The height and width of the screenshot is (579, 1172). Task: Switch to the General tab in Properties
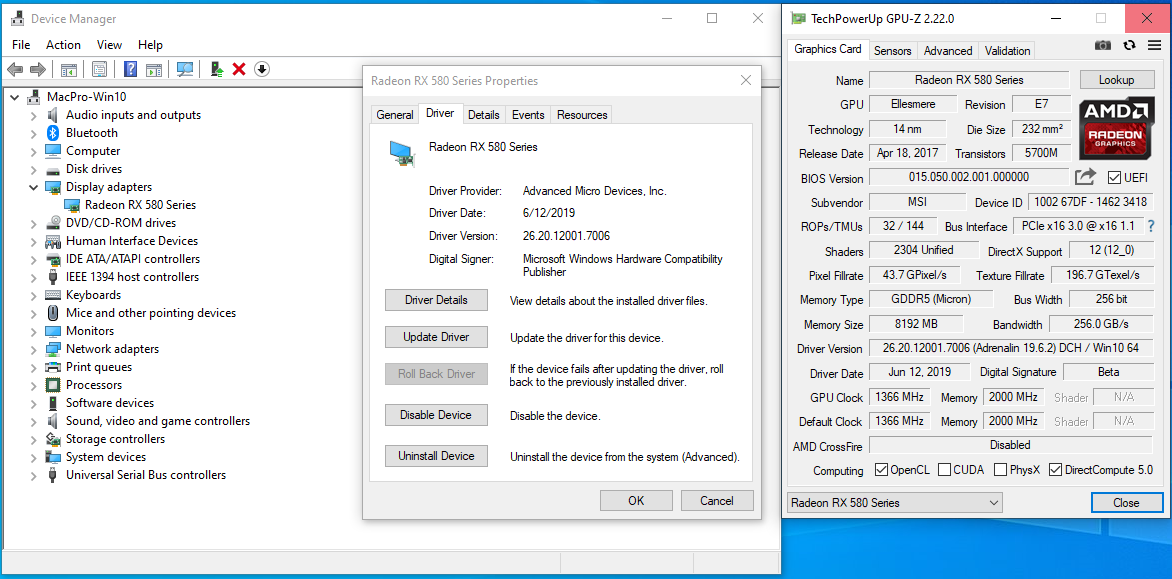[395, 115]
